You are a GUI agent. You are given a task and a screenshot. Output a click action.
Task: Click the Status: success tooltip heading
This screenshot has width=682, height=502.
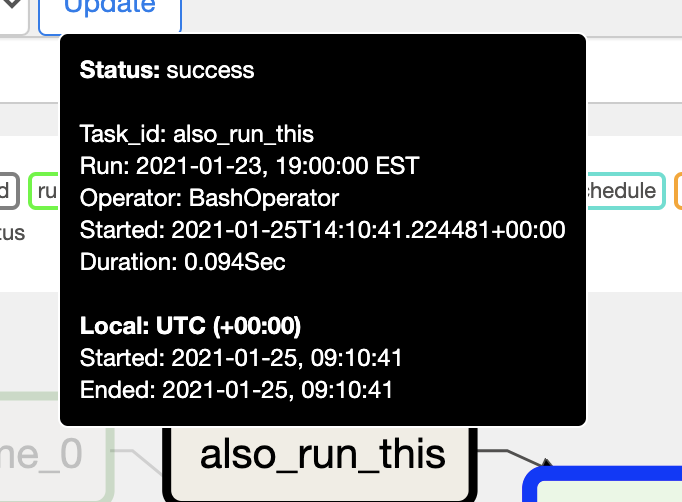point(167,70)
